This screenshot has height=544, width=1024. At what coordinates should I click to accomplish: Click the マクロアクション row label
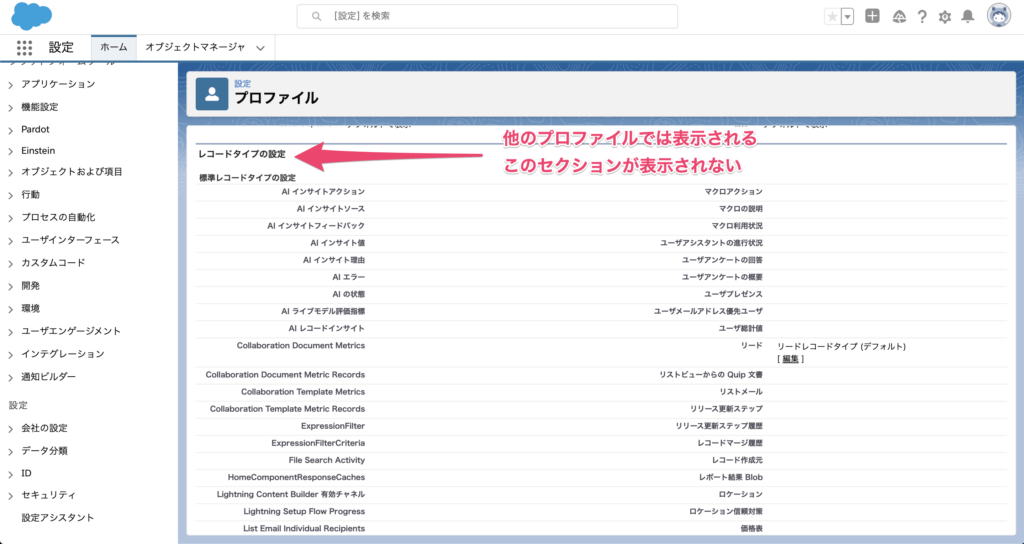tap(733, 192)
